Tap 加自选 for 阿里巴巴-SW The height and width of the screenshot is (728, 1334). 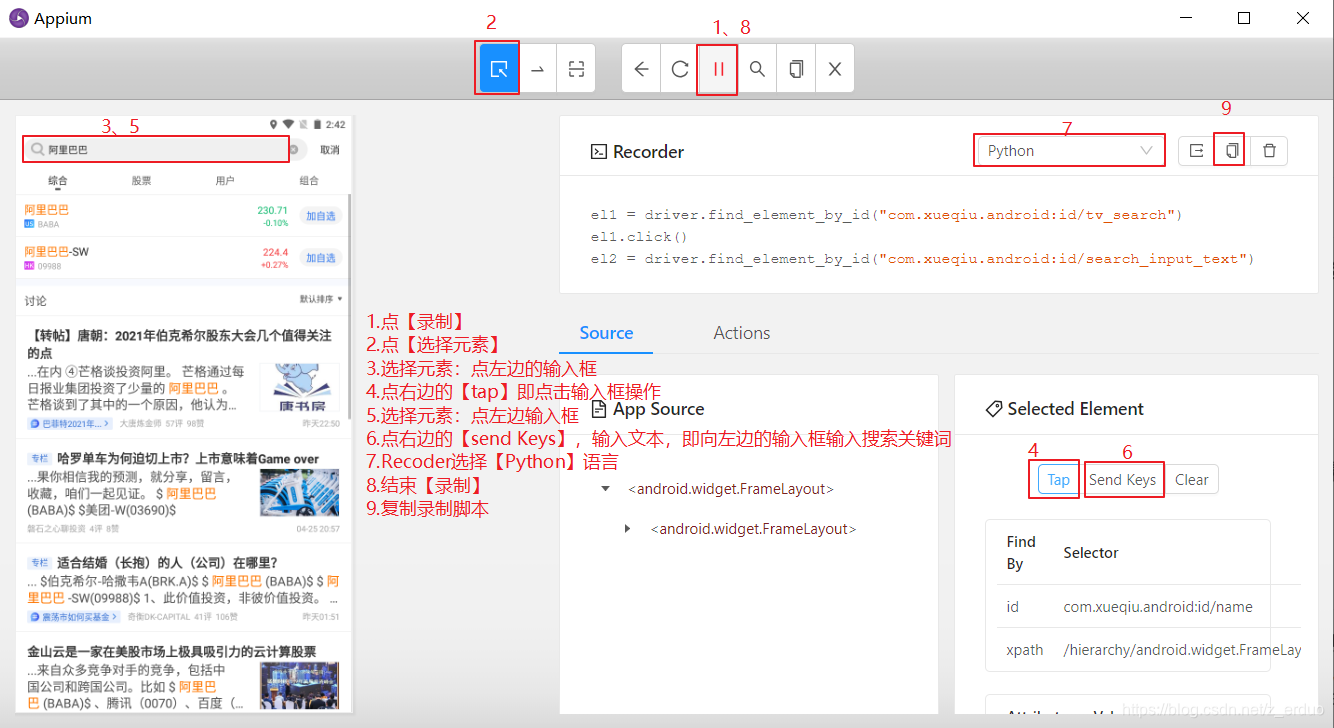click(x=321, y=257)
